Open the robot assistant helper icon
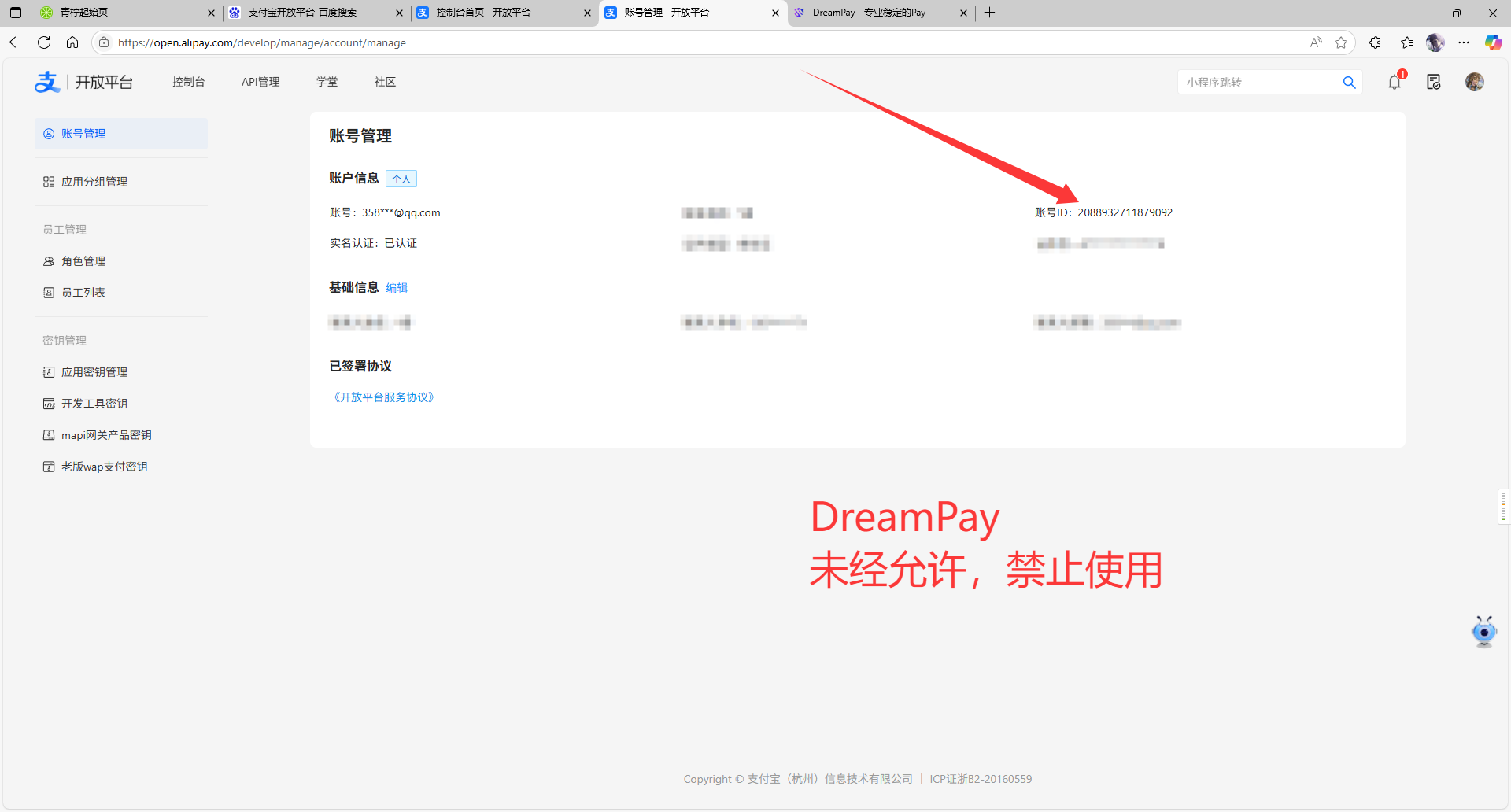1511x812 pixels. click(1483, 632)
